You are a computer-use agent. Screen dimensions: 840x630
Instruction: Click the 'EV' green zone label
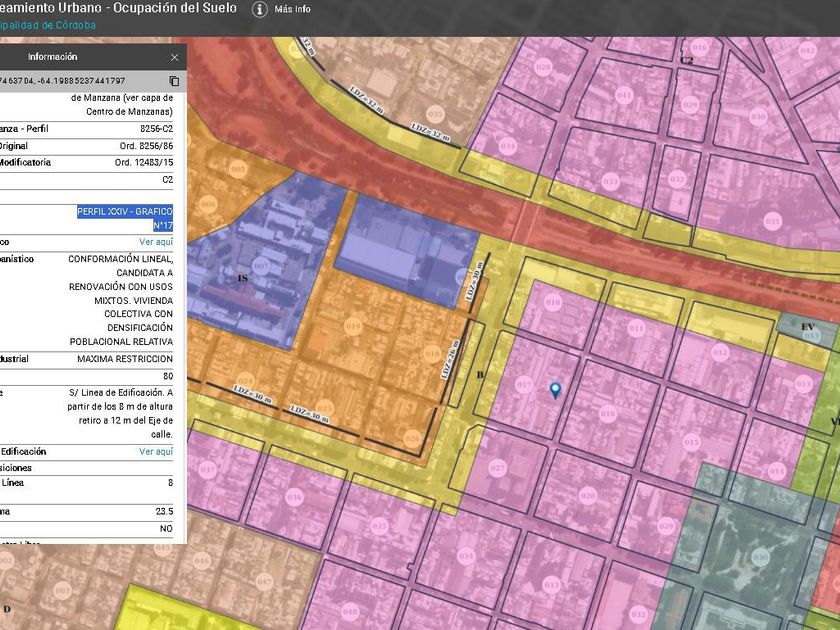[x=807, y=328]
